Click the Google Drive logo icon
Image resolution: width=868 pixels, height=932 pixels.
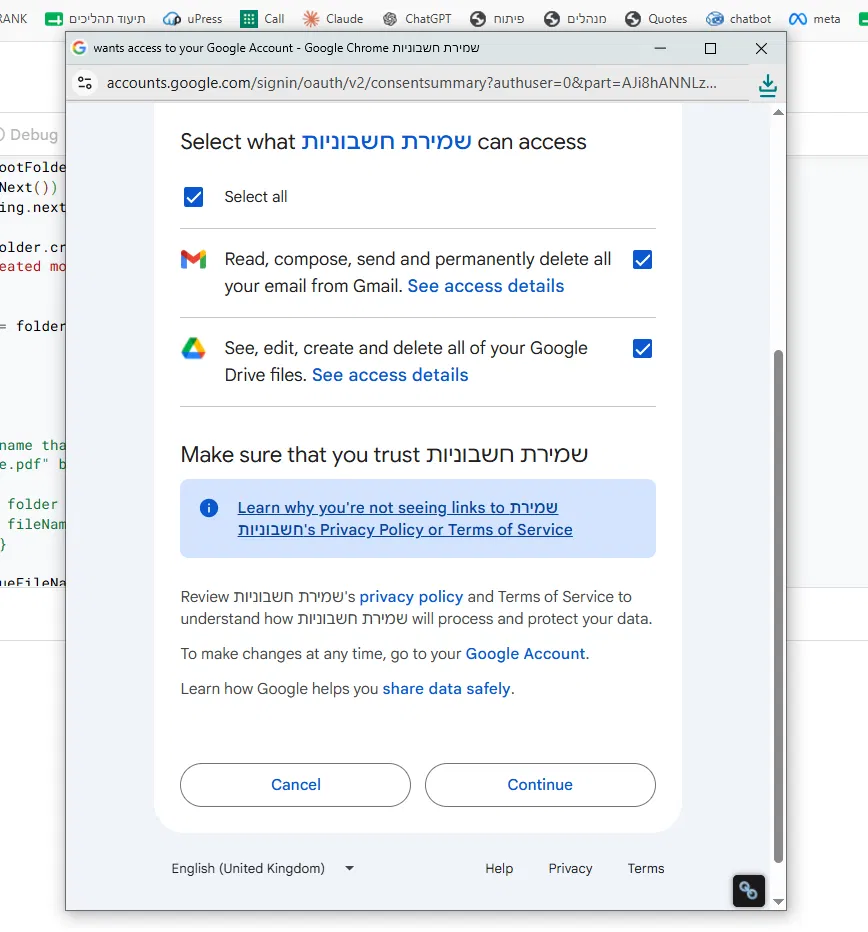pyautogui.click(x=193, y=348)
